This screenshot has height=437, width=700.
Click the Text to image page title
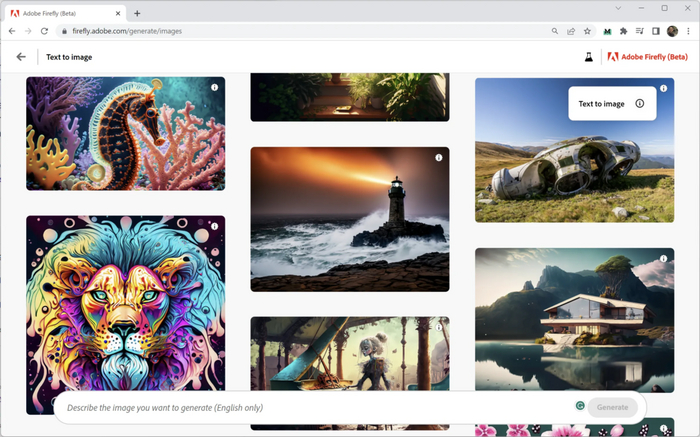tap(69, 57)
